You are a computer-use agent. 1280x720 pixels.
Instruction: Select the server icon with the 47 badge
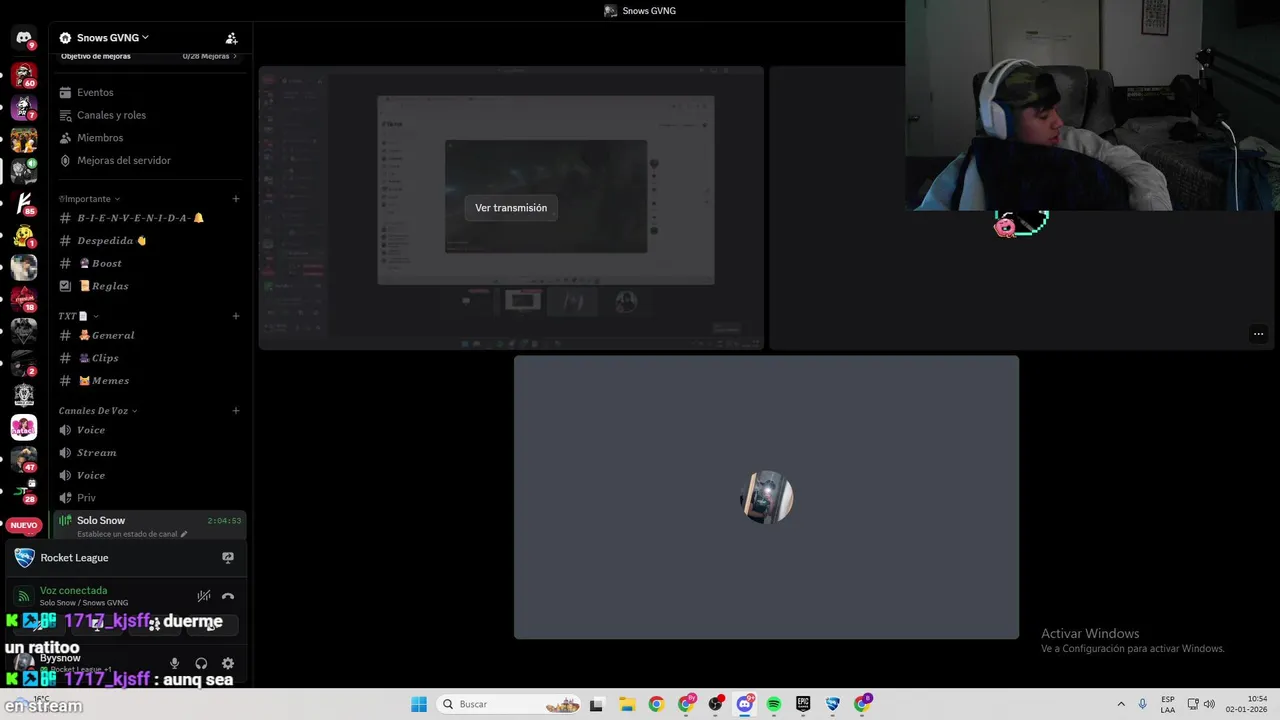click(24, 460)
